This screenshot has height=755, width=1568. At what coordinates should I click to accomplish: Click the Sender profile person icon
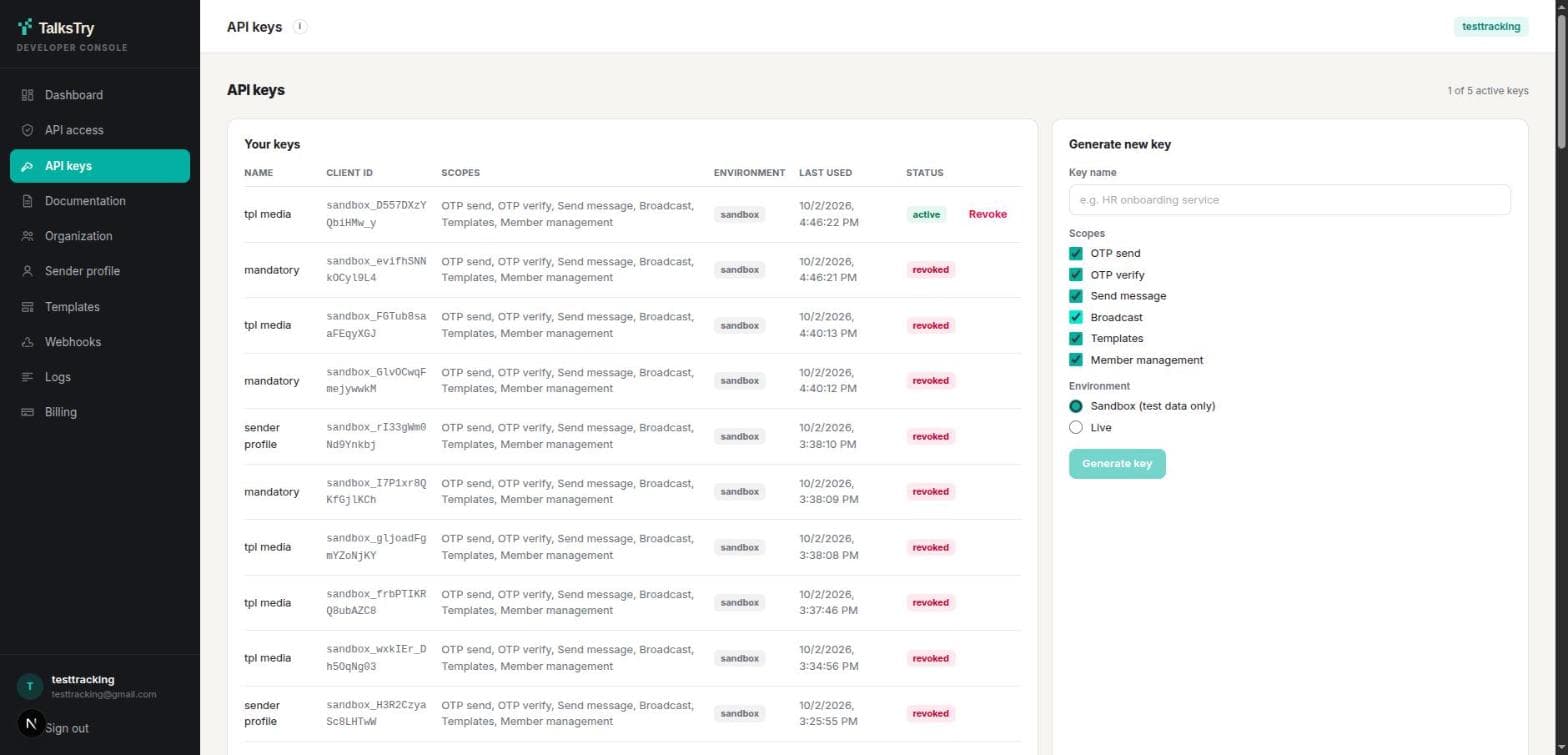coord(27,271)
